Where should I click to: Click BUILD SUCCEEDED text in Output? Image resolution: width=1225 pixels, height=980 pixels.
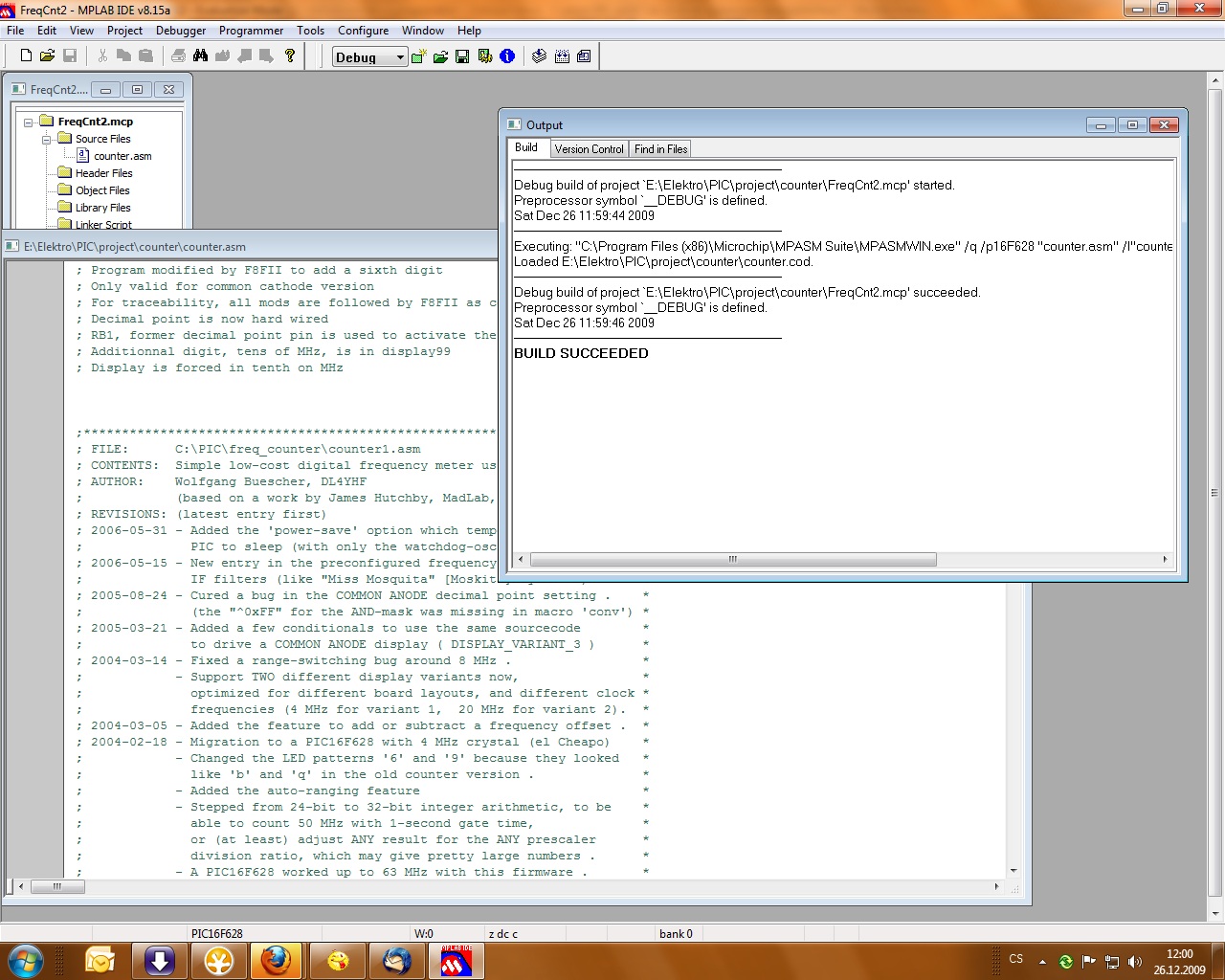pyautogui.click(x=581, y=353)
